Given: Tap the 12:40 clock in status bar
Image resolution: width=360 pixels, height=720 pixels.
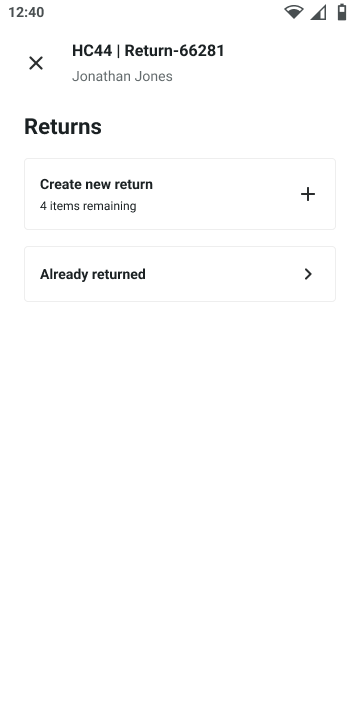Looking at the screenshot, I should (26, 12).
